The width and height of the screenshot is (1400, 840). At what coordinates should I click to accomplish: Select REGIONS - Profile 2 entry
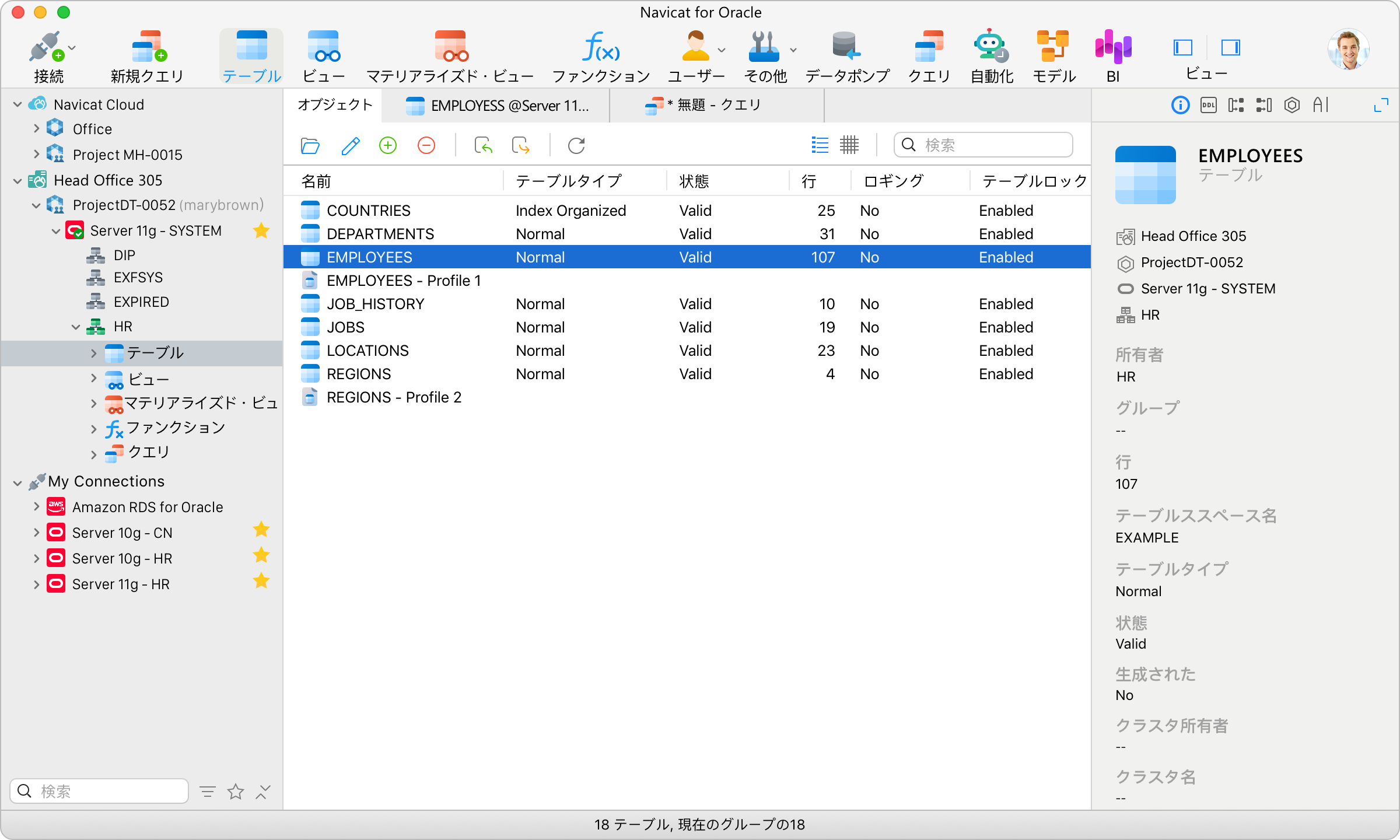click(x=687, y=397)
